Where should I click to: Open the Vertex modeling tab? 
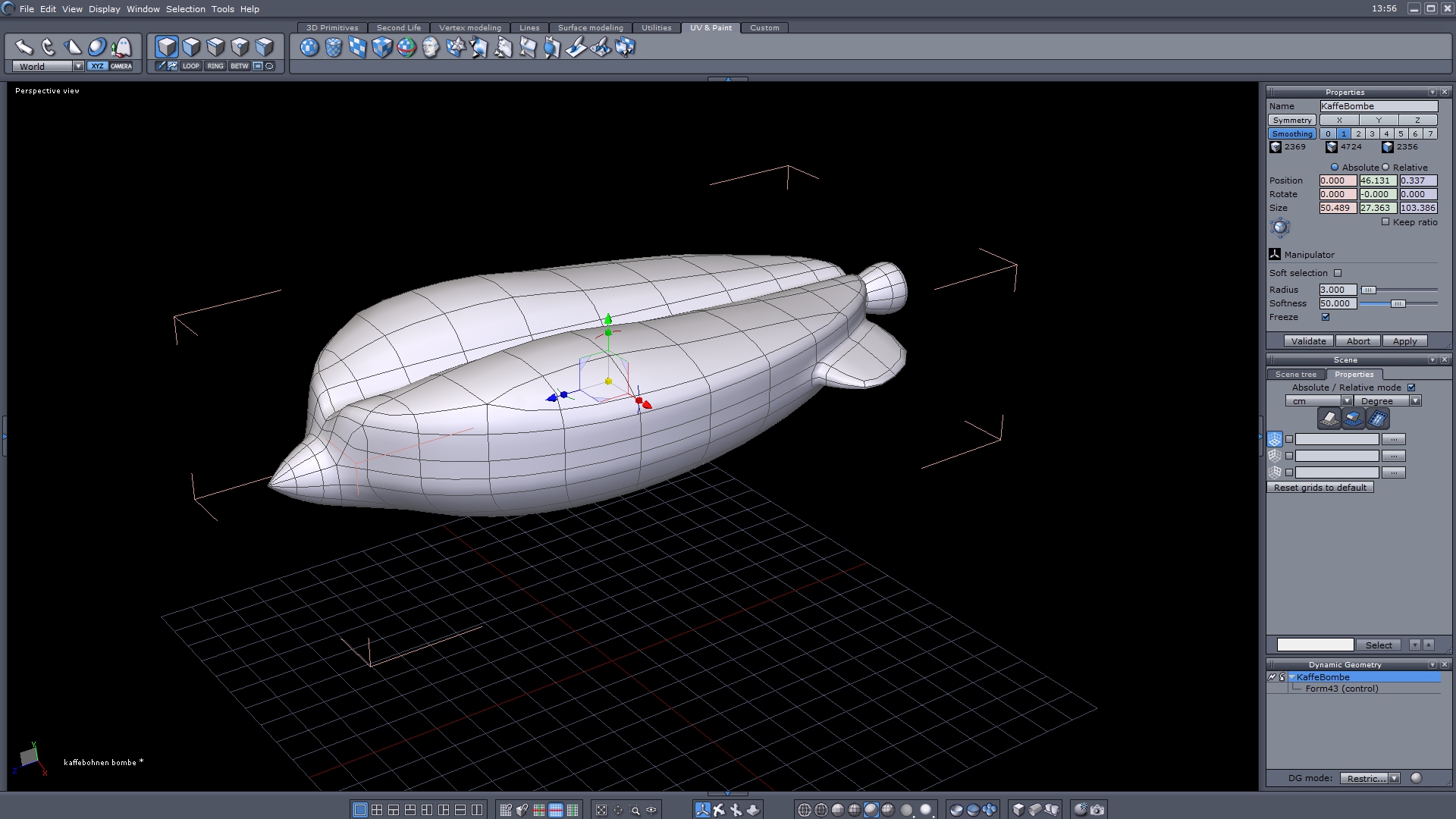pyautogui.click(x=469, y=28)
